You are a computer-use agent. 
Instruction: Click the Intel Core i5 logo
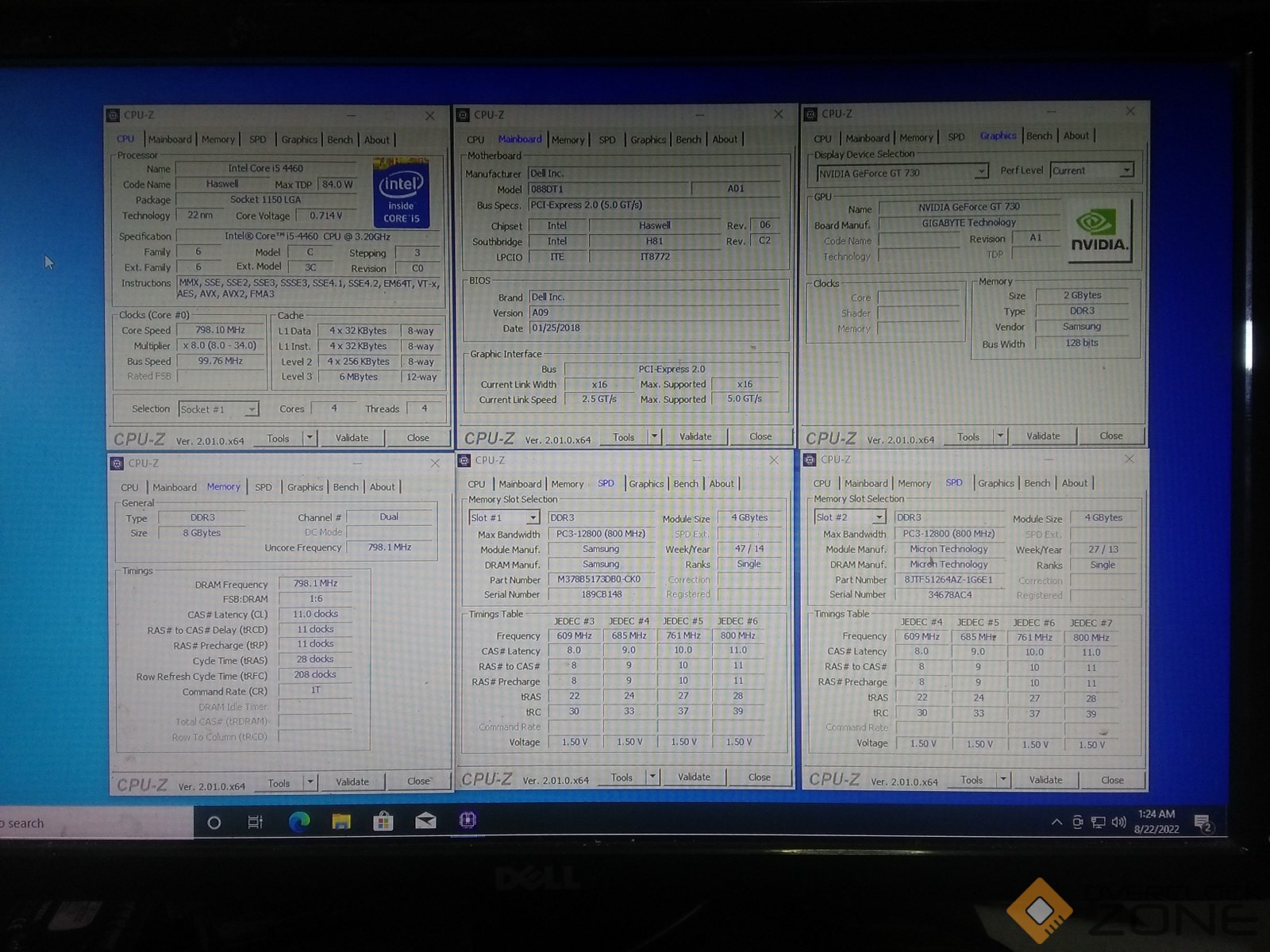coord(402,193)
